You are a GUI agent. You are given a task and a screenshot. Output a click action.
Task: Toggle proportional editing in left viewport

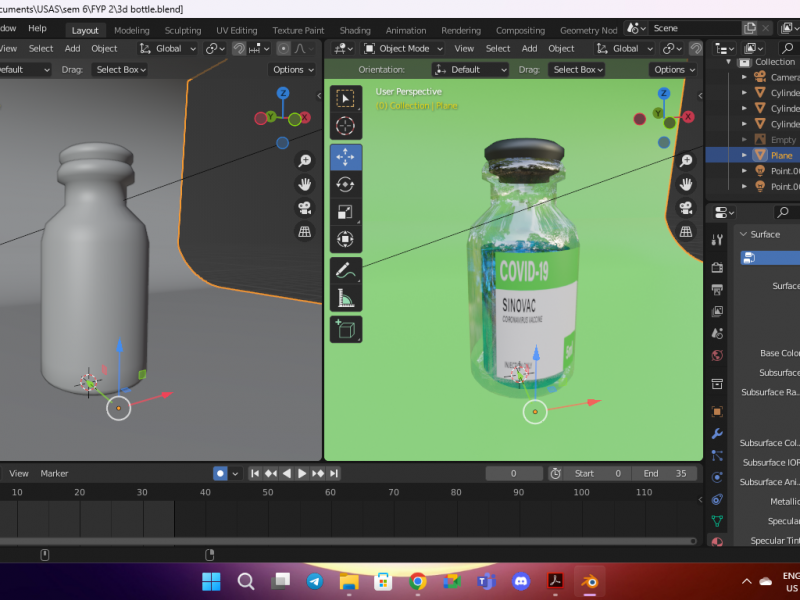[x=284, y=48]
